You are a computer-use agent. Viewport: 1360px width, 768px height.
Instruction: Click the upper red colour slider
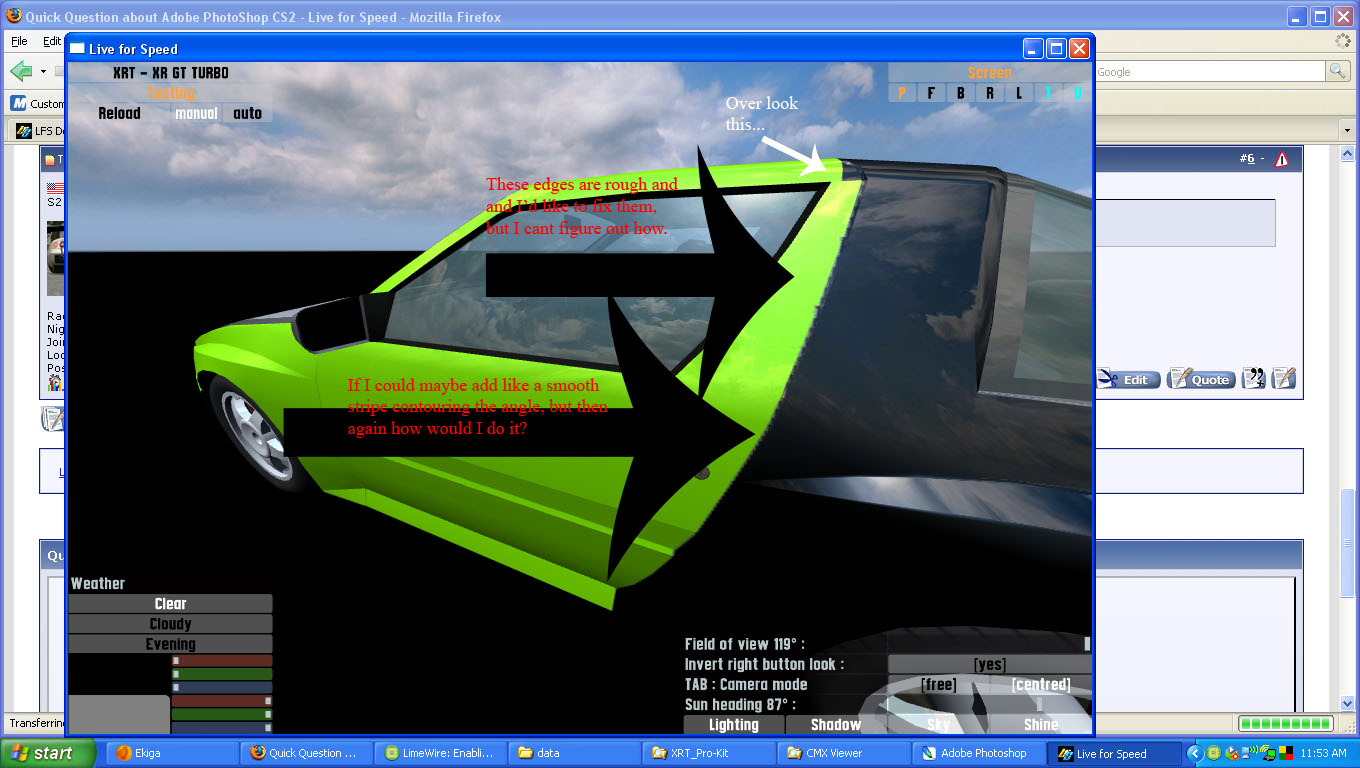[x=222, y=661]
